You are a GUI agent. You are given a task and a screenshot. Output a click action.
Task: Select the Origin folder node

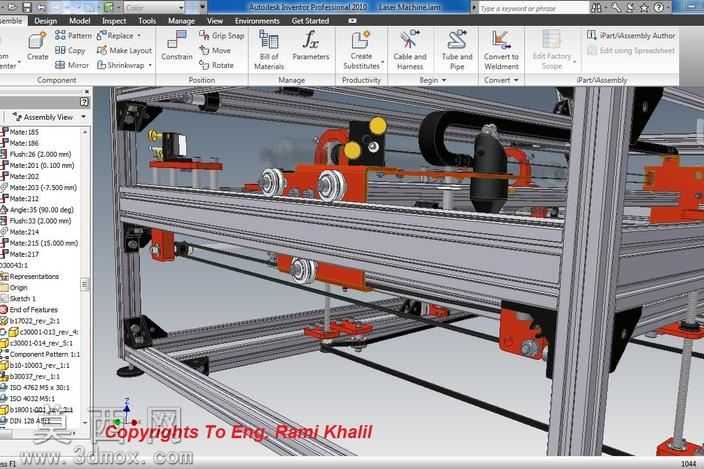tap(14, 288)
